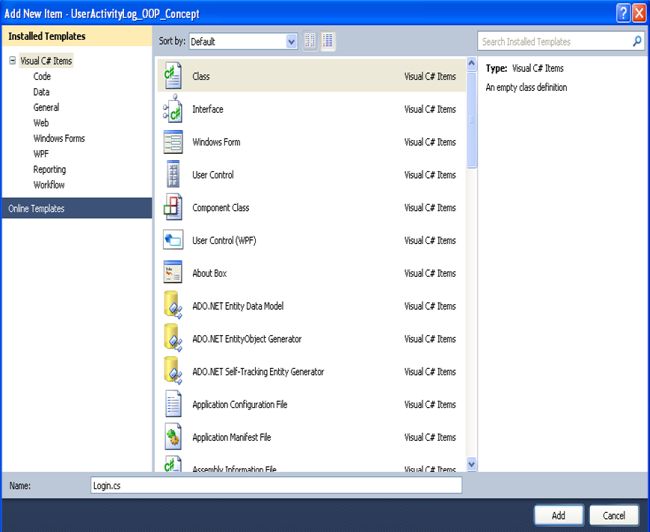Switch to medium icons view

tap(327, 41)
